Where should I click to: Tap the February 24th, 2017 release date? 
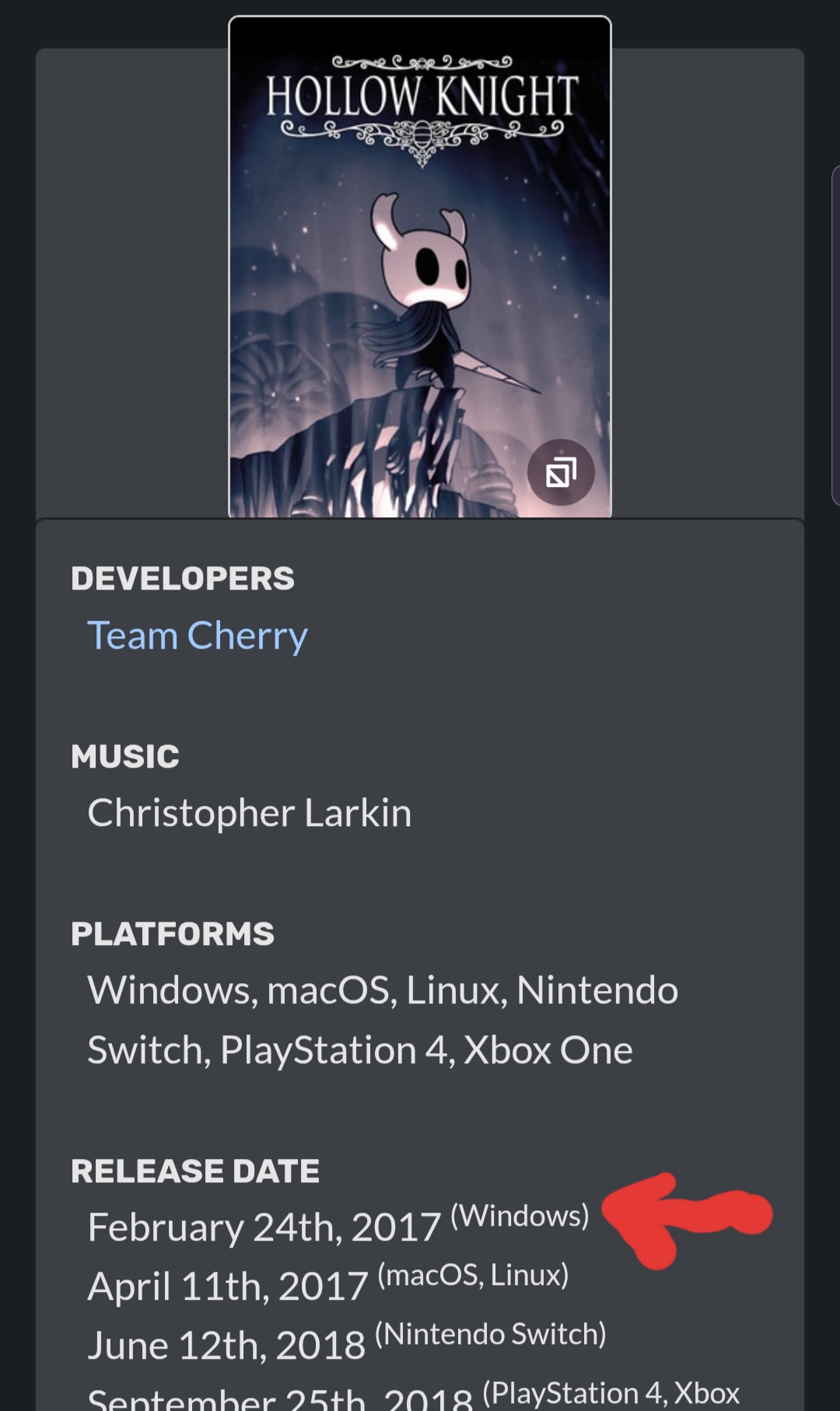click(x=264, y=1228)
